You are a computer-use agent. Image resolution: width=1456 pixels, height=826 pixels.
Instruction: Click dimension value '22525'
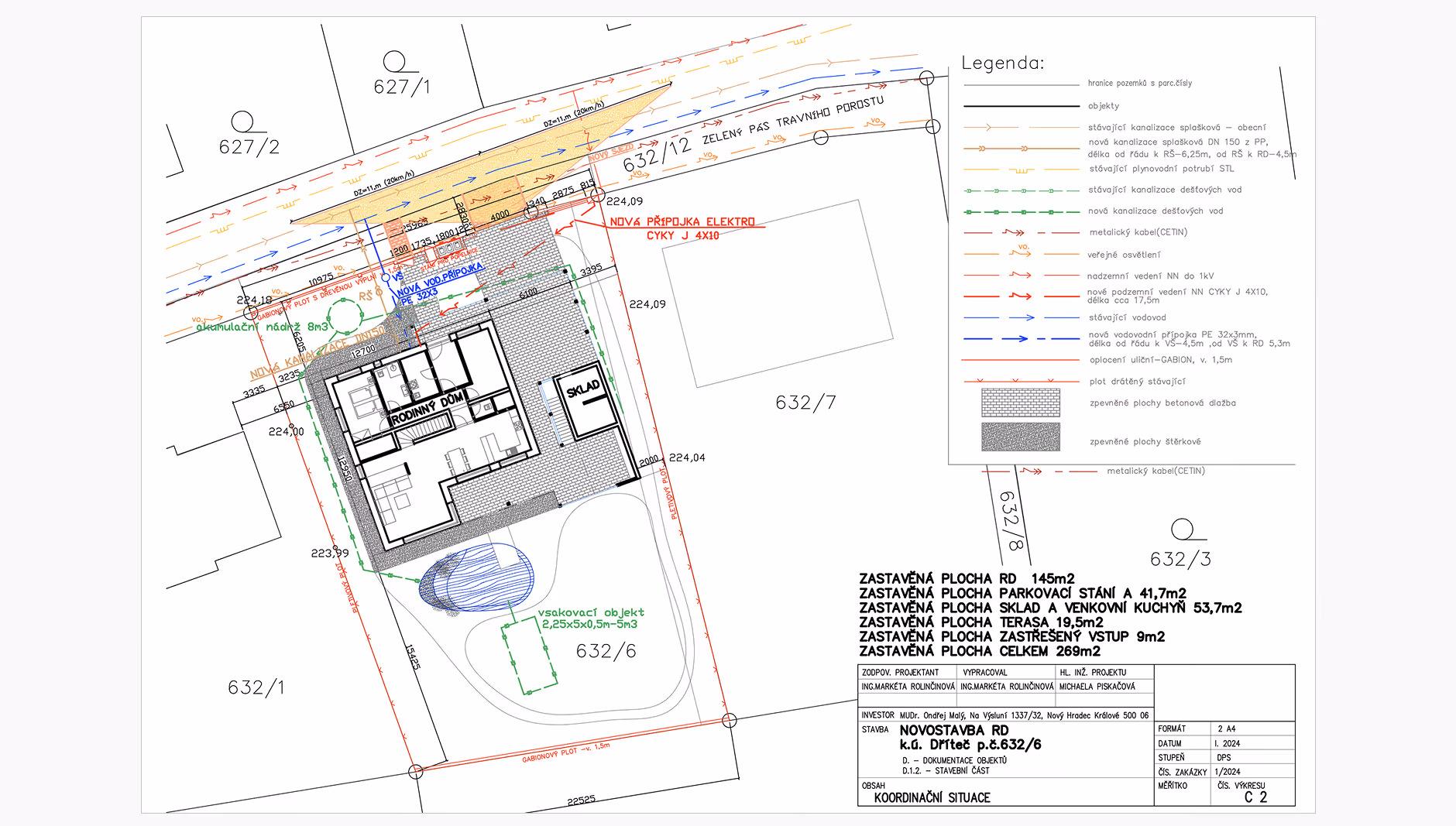[581, 800]
